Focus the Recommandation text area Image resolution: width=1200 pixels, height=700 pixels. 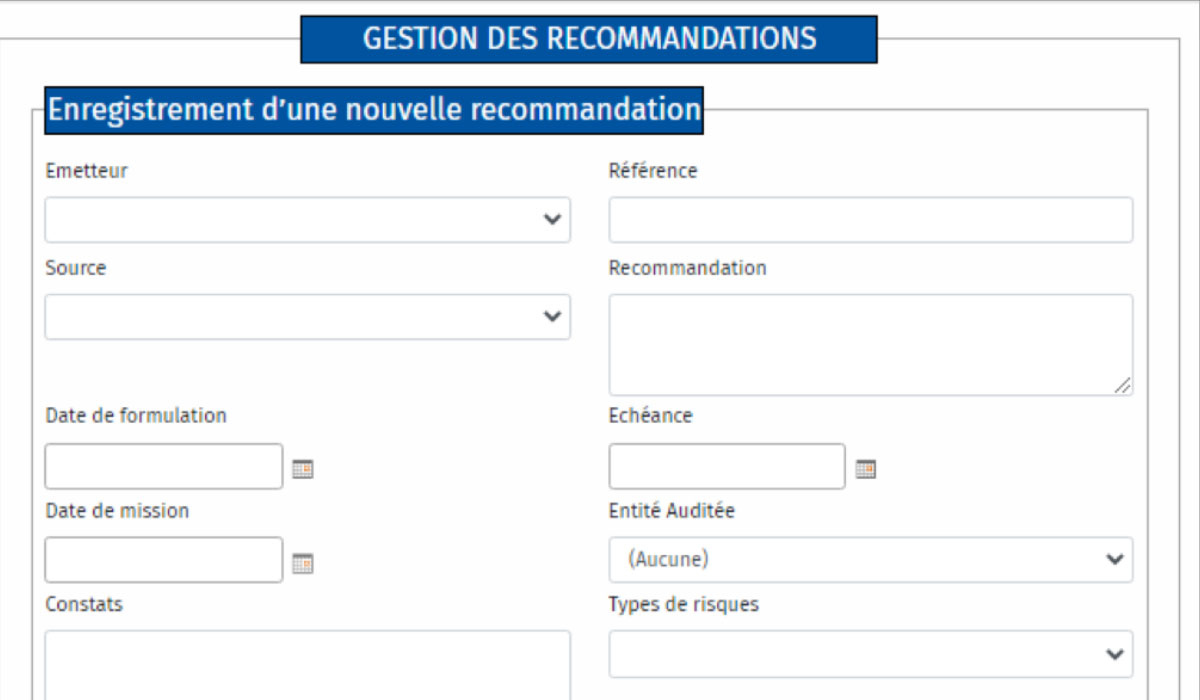click(x=871, y=345)
